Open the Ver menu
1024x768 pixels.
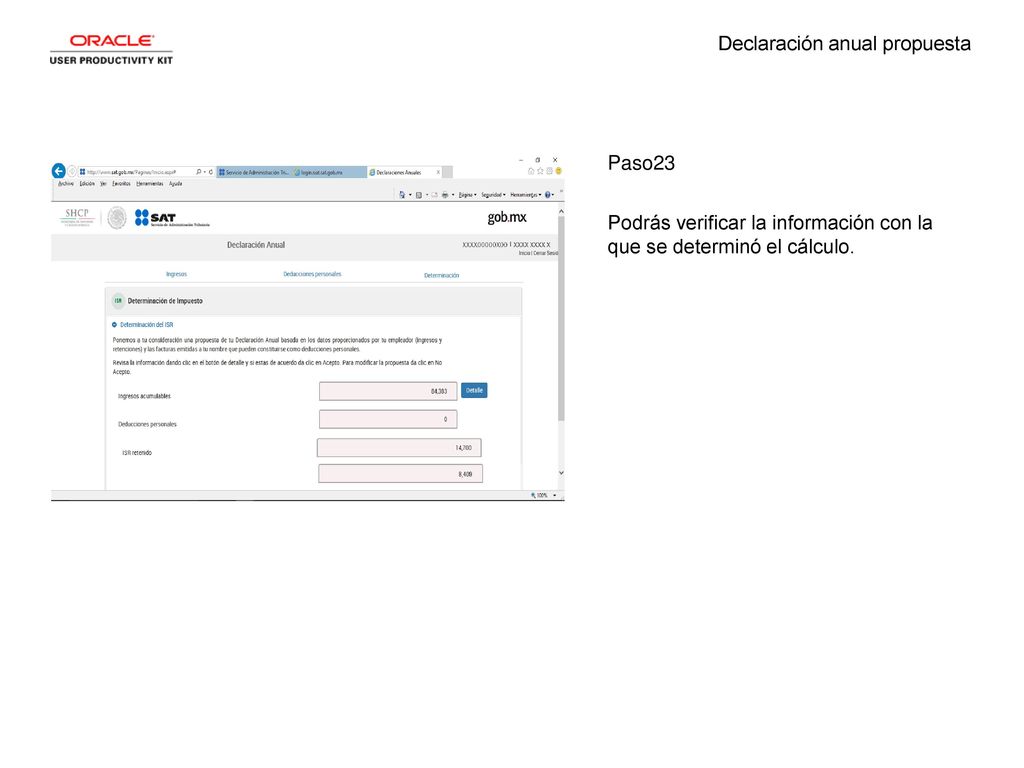pyautogui.click(x=103, y=184)
